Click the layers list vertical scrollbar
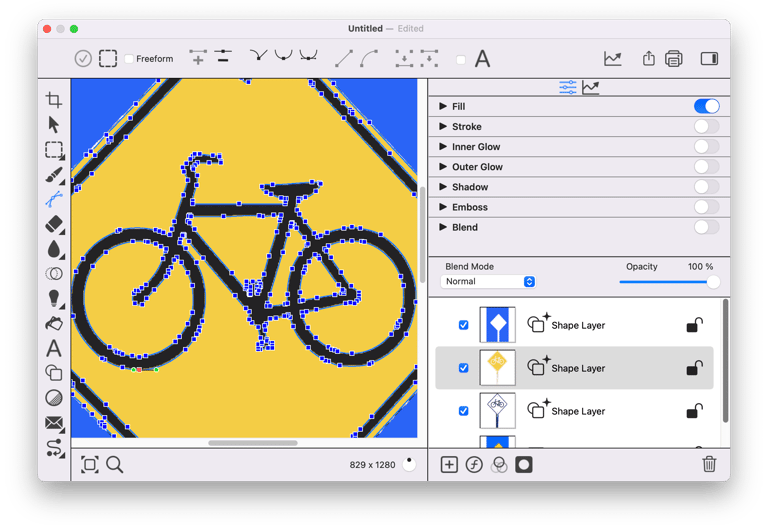Screen dimensions: 768x525 (725, 360)
